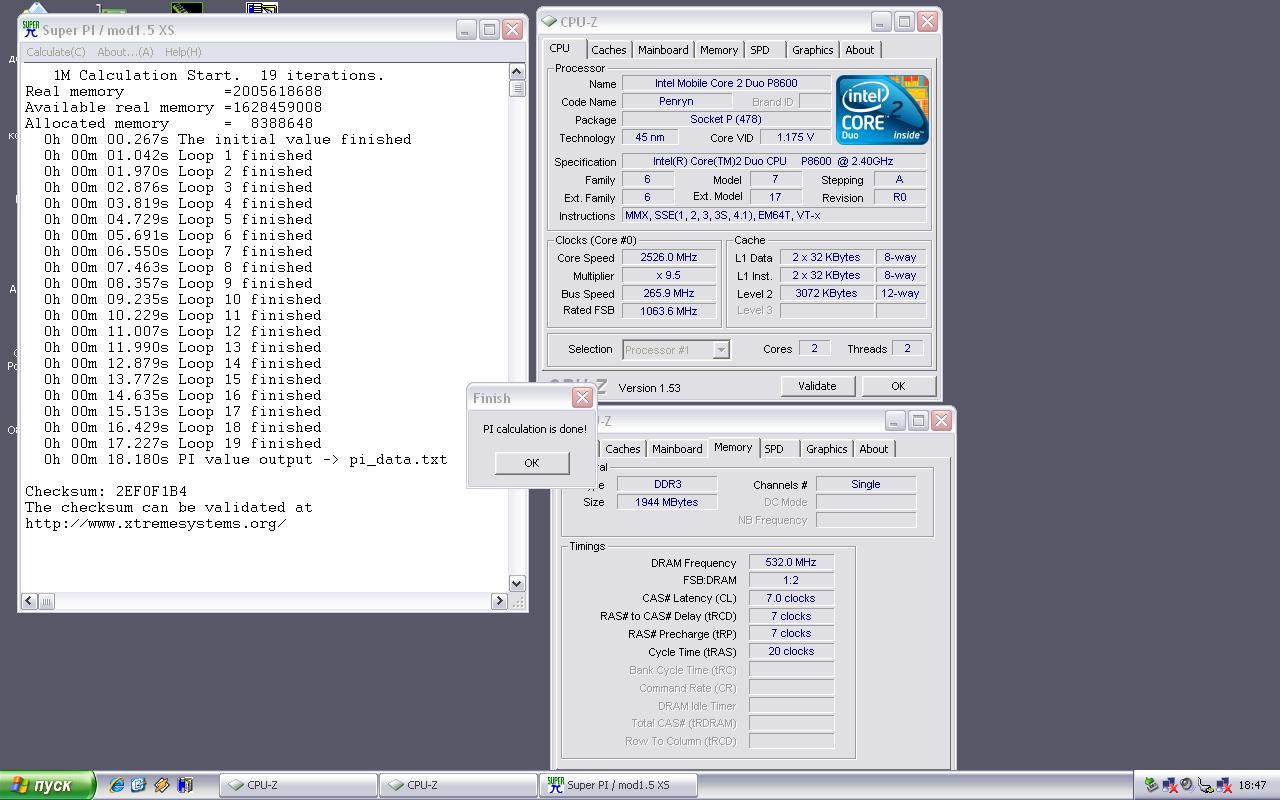Click the Multiplier x 9.5 field

click(x=670, y=276)
